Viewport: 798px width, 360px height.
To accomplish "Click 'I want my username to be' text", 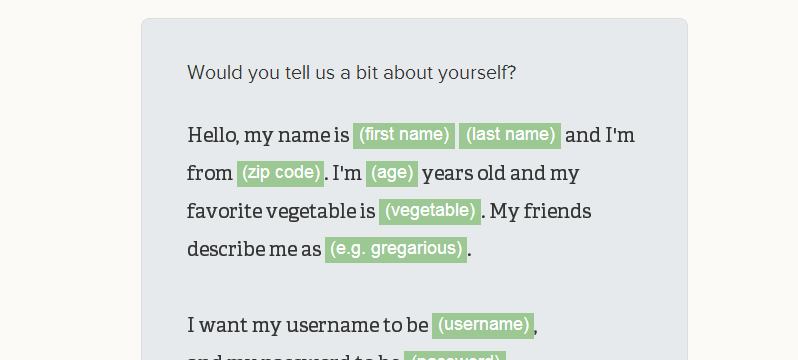I will coord(308,325).
